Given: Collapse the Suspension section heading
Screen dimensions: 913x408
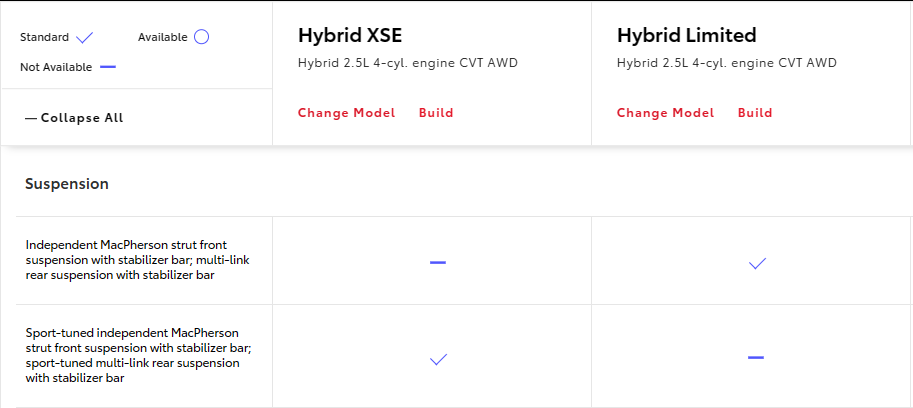Looking at the screenshot, I should 67,184.
